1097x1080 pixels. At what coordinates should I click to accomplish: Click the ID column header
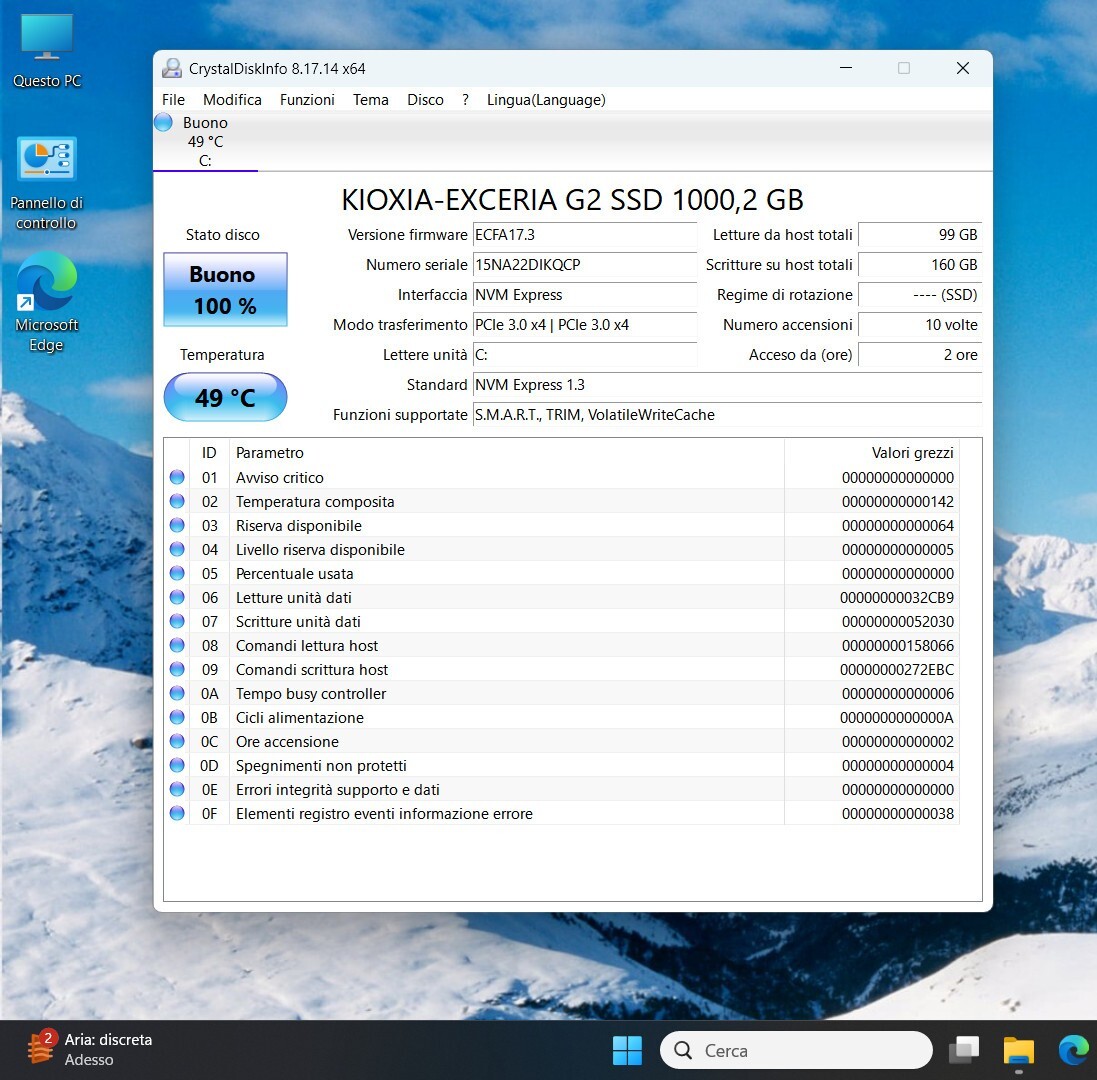(209, 453)
